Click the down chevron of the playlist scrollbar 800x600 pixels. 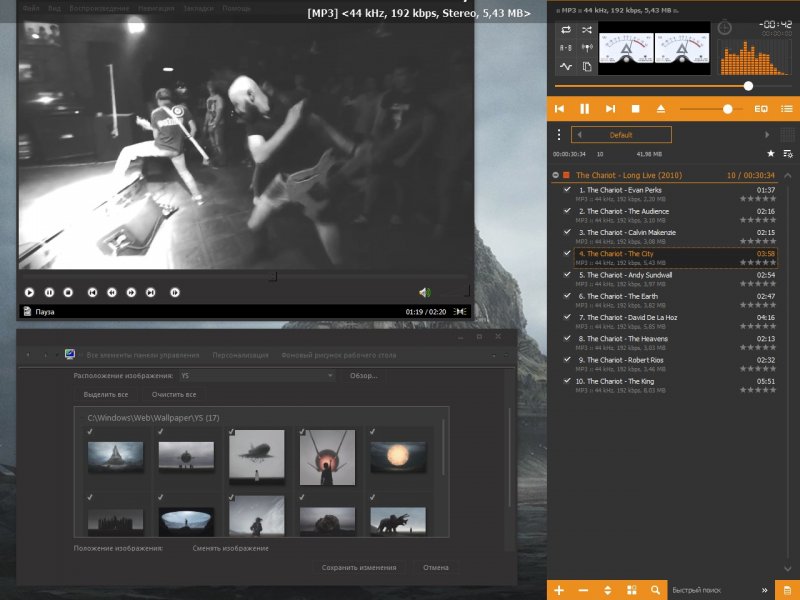coord(788,569)
